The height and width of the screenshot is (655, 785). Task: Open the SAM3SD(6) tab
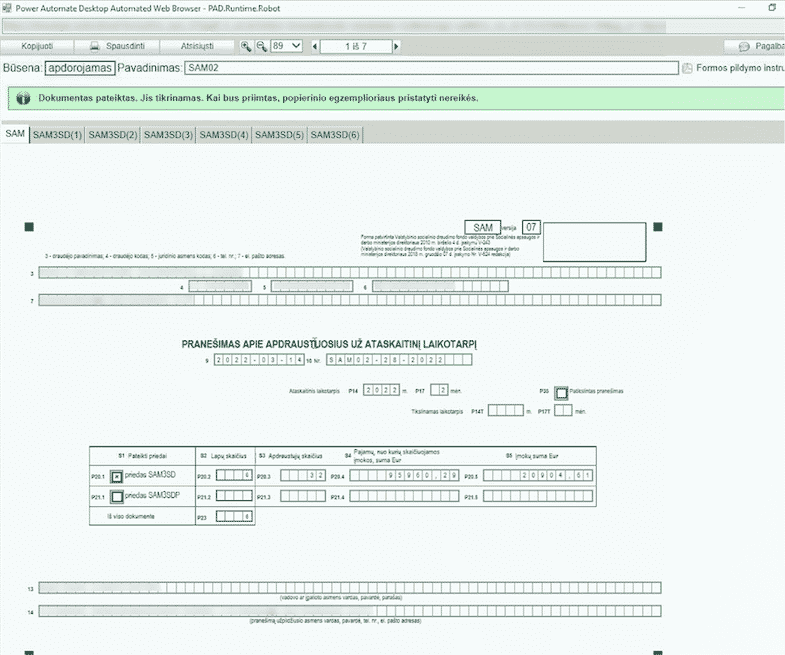pos(334,134)
